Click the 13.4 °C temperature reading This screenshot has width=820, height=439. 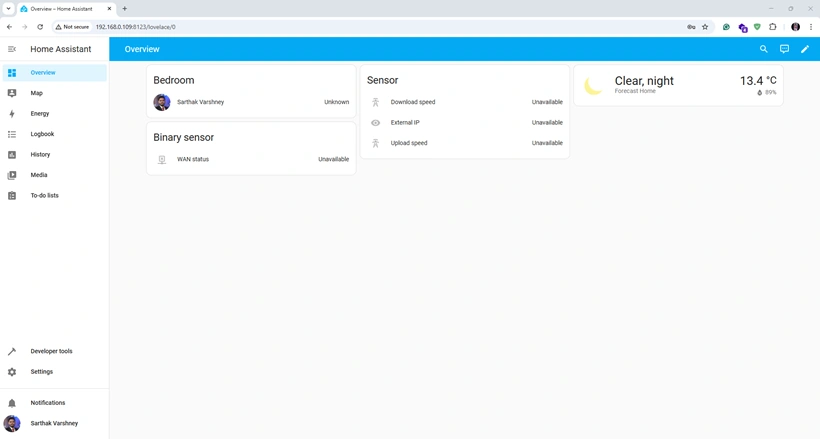758,81
